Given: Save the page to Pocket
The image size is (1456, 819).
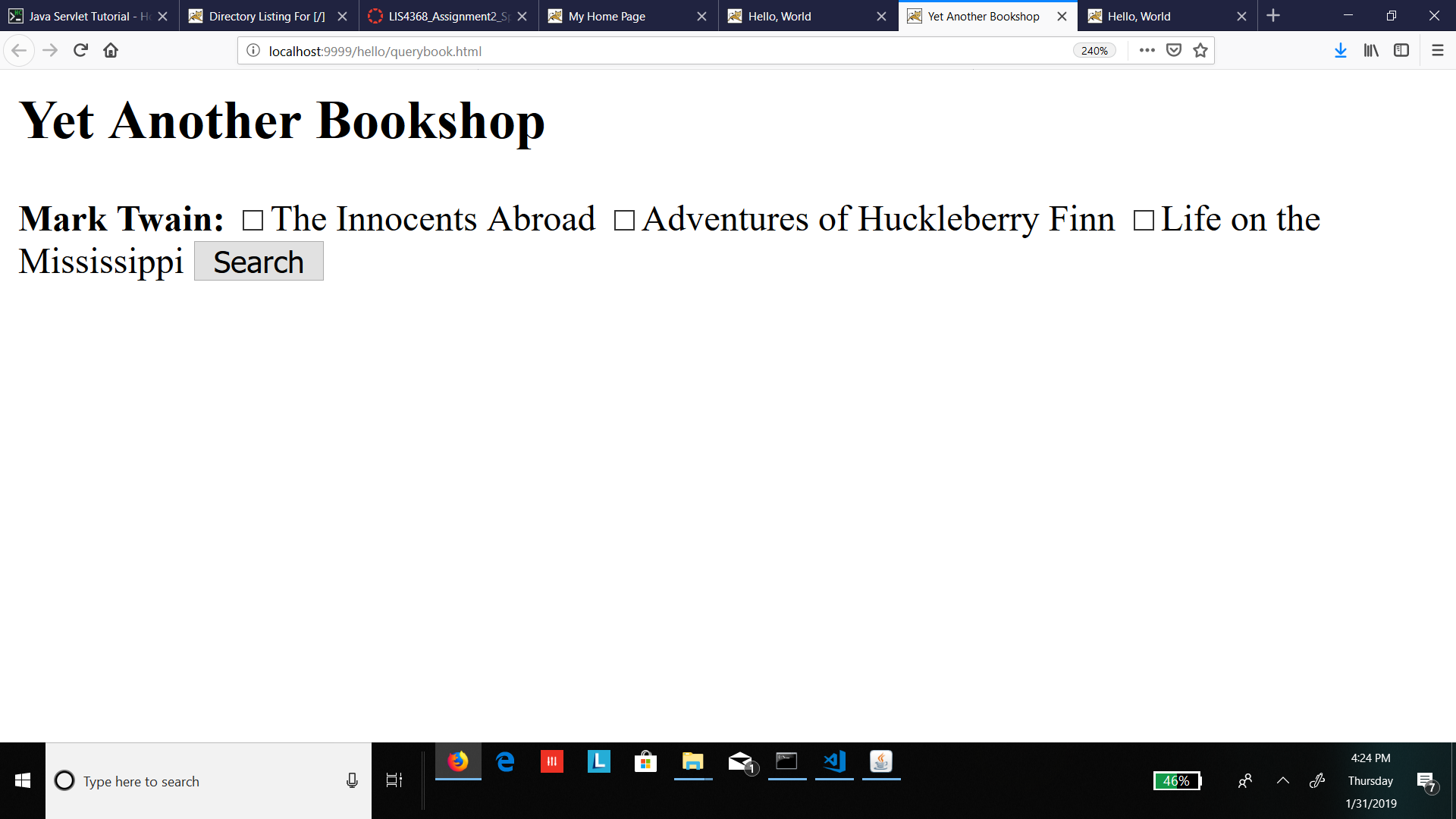Looking at the screenshot, I should tap(1173, 51).
